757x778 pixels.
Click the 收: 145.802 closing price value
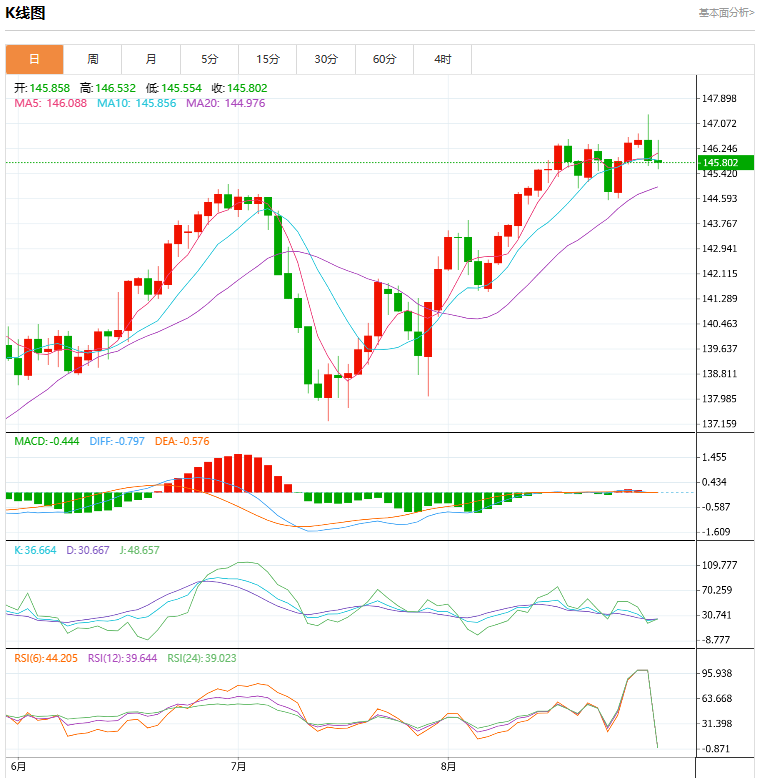[240, 88]
